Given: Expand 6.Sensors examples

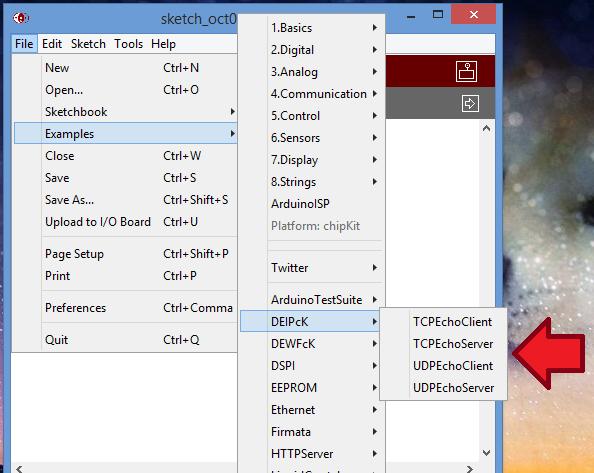Looking at the screenshot, I should [311, 137].
